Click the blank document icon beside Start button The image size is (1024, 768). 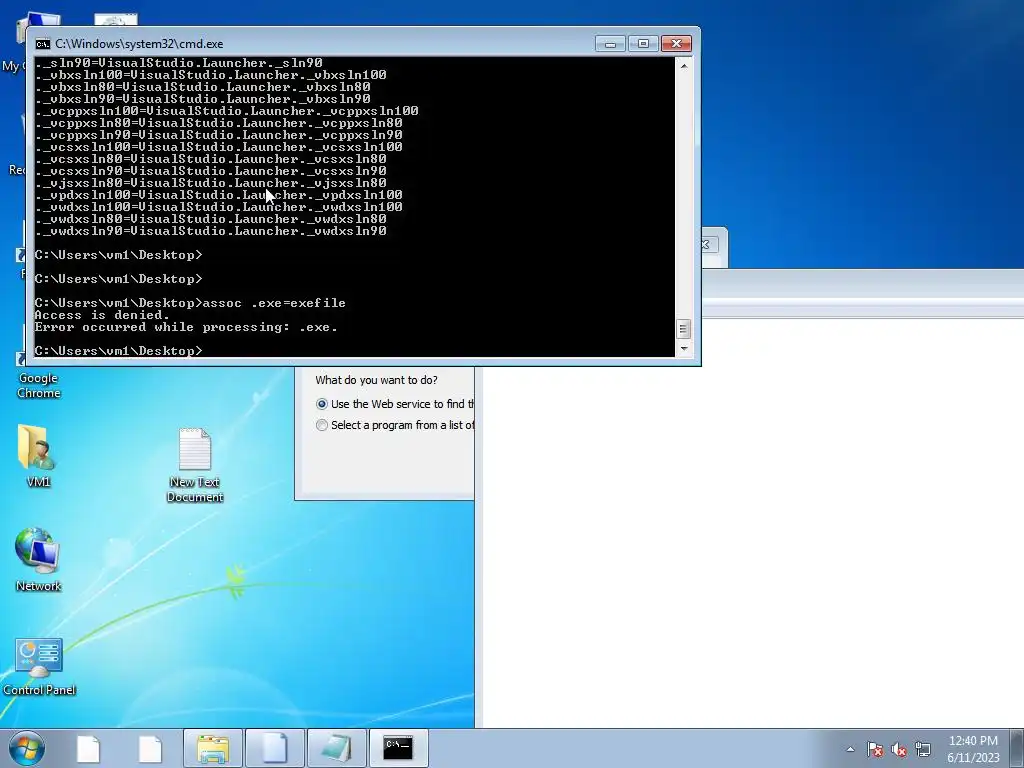(88, 748)
